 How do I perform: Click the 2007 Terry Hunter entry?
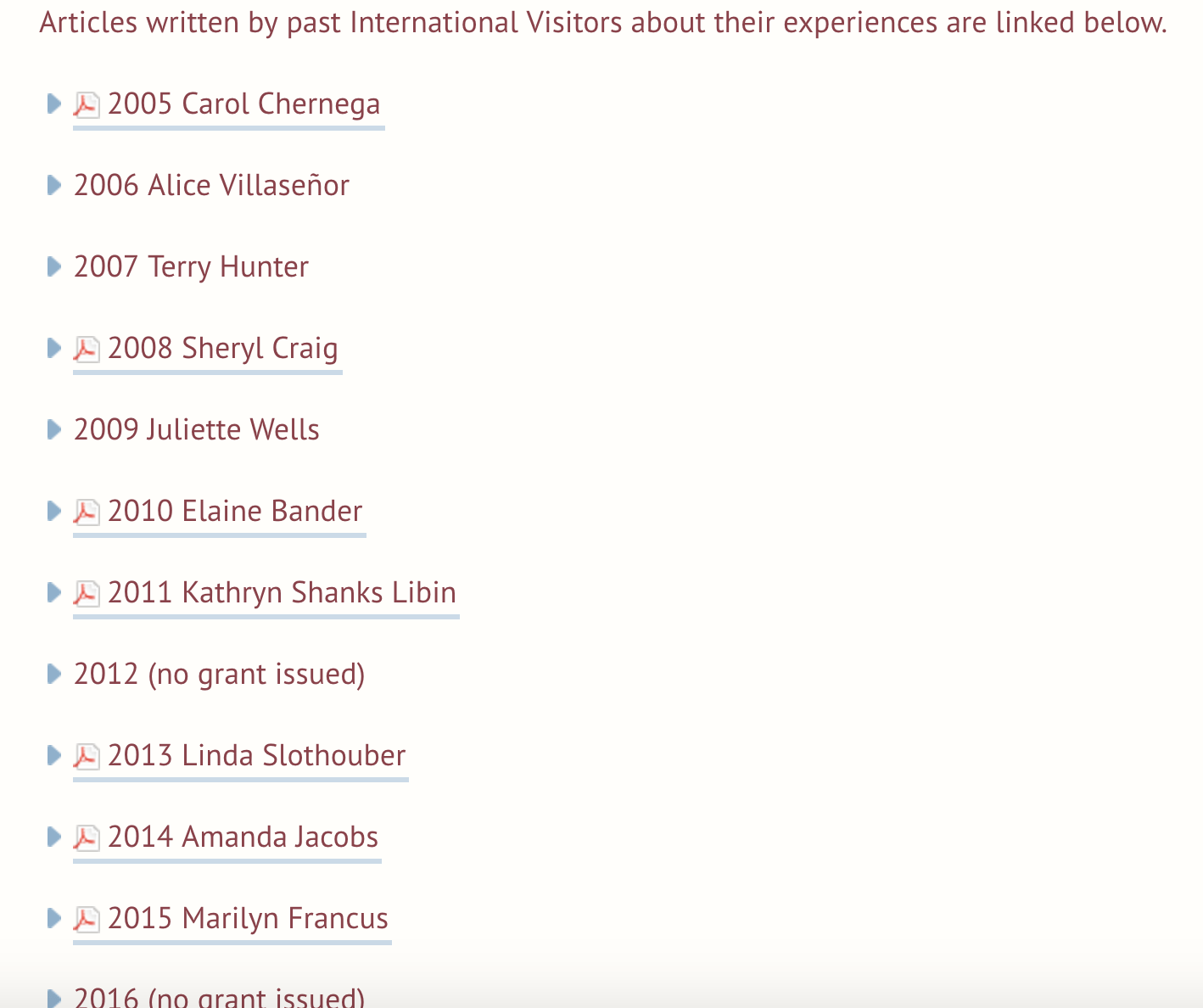[191, 267]
